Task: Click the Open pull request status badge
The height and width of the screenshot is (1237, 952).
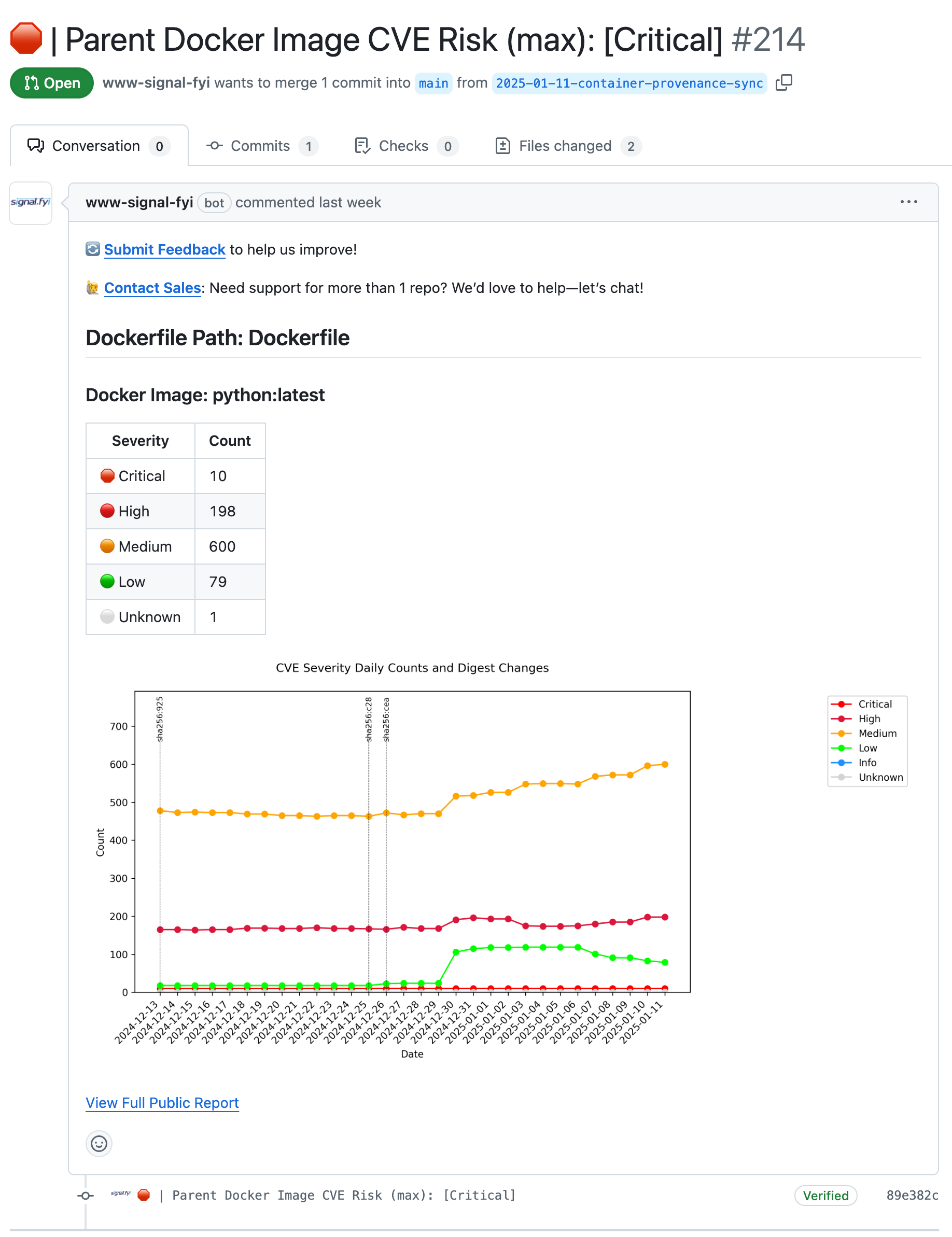Action: click(x=51, y=83)
